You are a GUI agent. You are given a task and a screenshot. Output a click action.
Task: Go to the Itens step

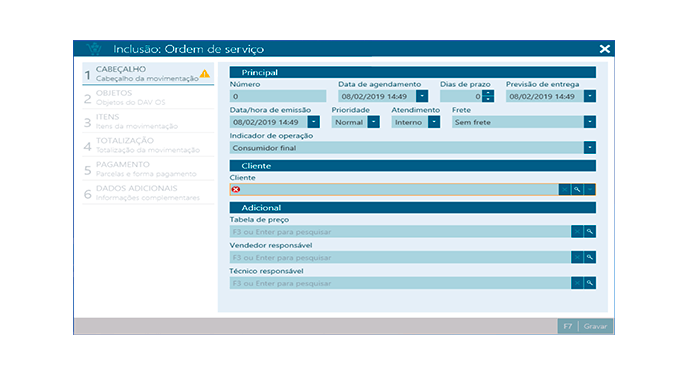[x=148, y=121]
